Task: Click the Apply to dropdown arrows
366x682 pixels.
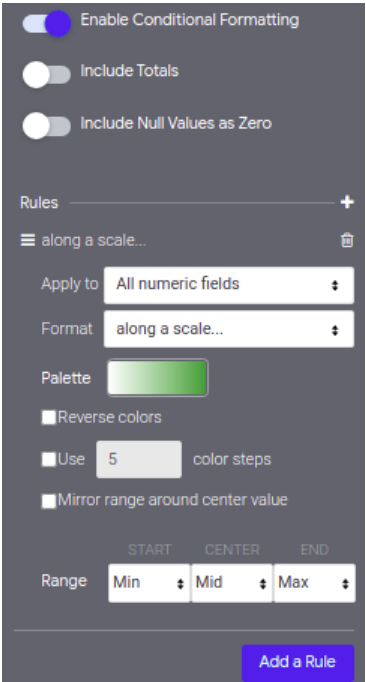Action: tap(335, 285)
